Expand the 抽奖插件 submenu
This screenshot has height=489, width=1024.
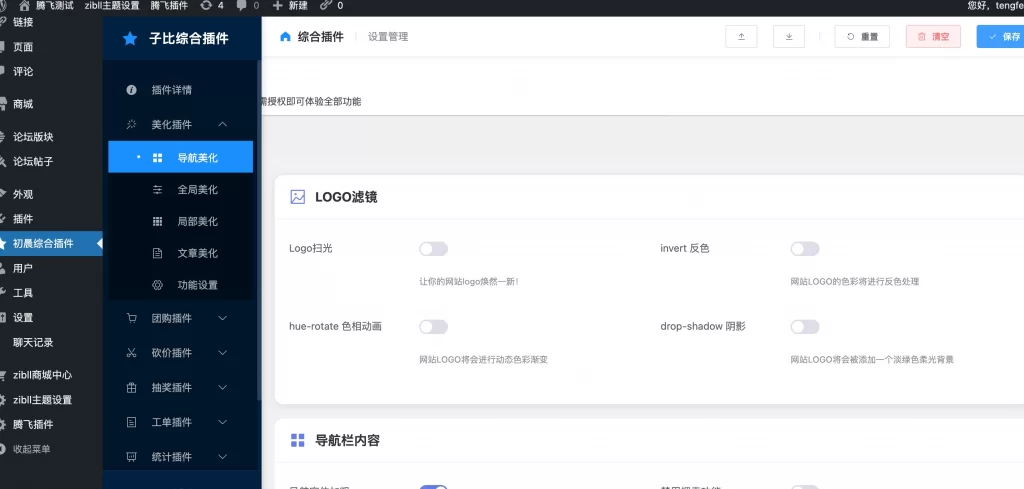(x=222, y=388)
